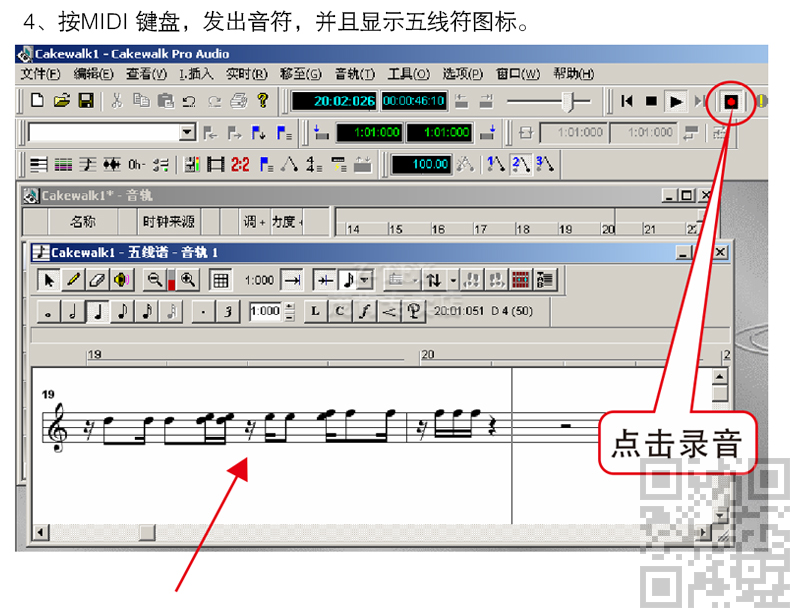
Task: Select the hairpin crescendo tool
Action: tap(389, 312)
